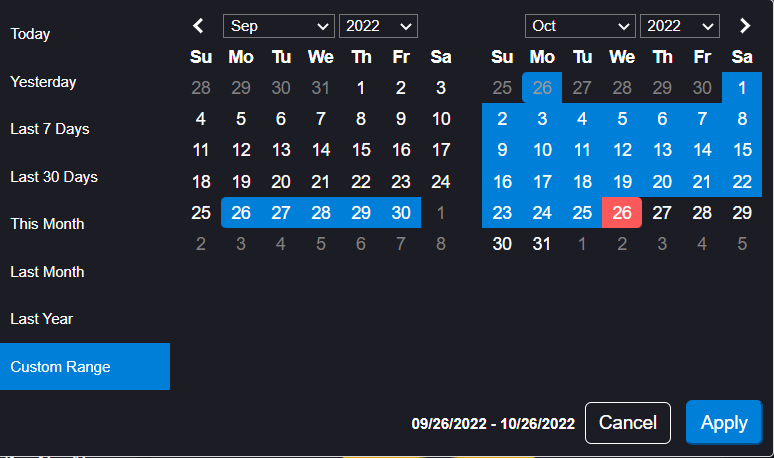The width and height of the screenshot is (774, 458).
Task: Advance to next month with right arrow
Action: tap(745, 26)
